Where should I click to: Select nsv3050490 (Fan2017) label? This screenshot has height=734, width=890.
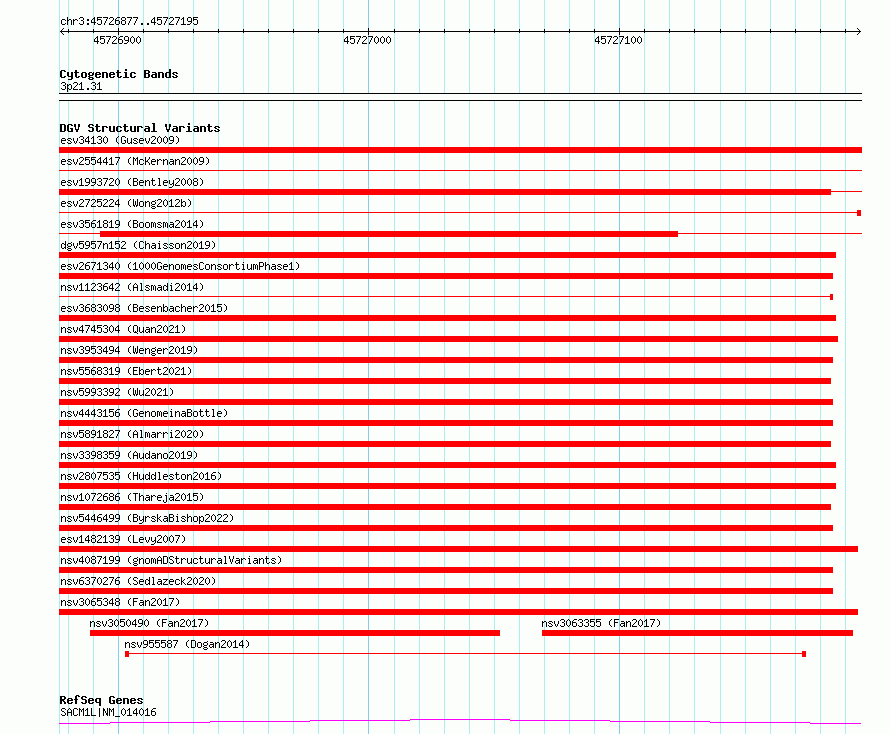[149, 623]
